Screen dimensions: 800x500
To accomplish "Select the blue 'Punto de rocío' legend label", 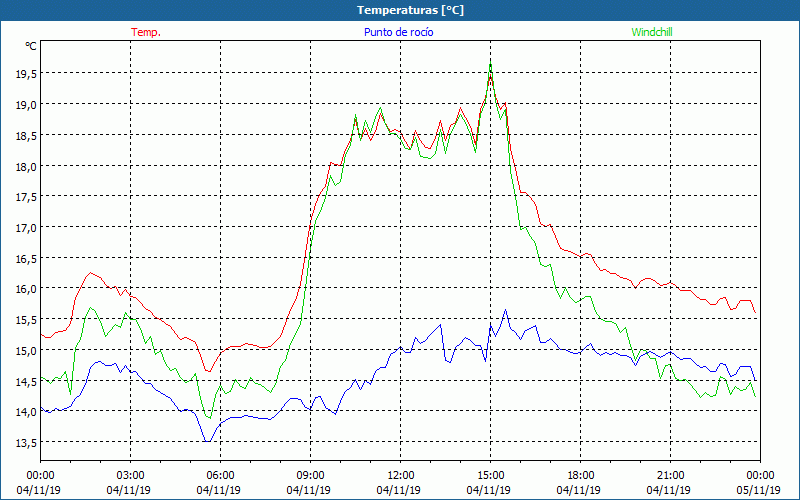I will (398, 32).
